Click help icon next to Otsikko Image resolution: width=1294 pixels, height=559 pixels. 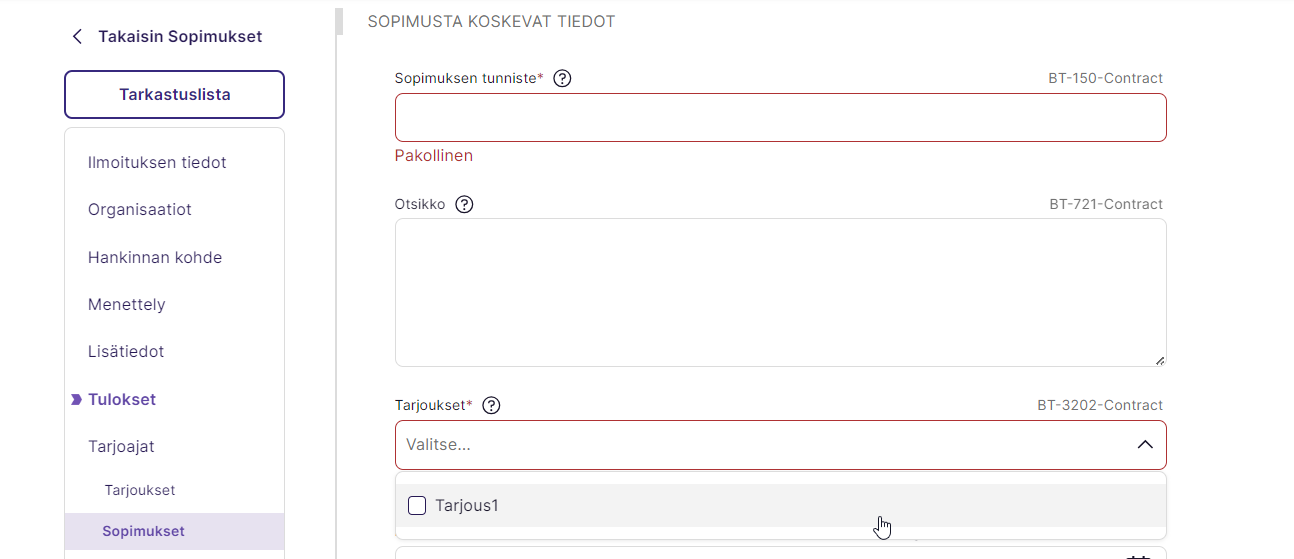click(464, 204)
